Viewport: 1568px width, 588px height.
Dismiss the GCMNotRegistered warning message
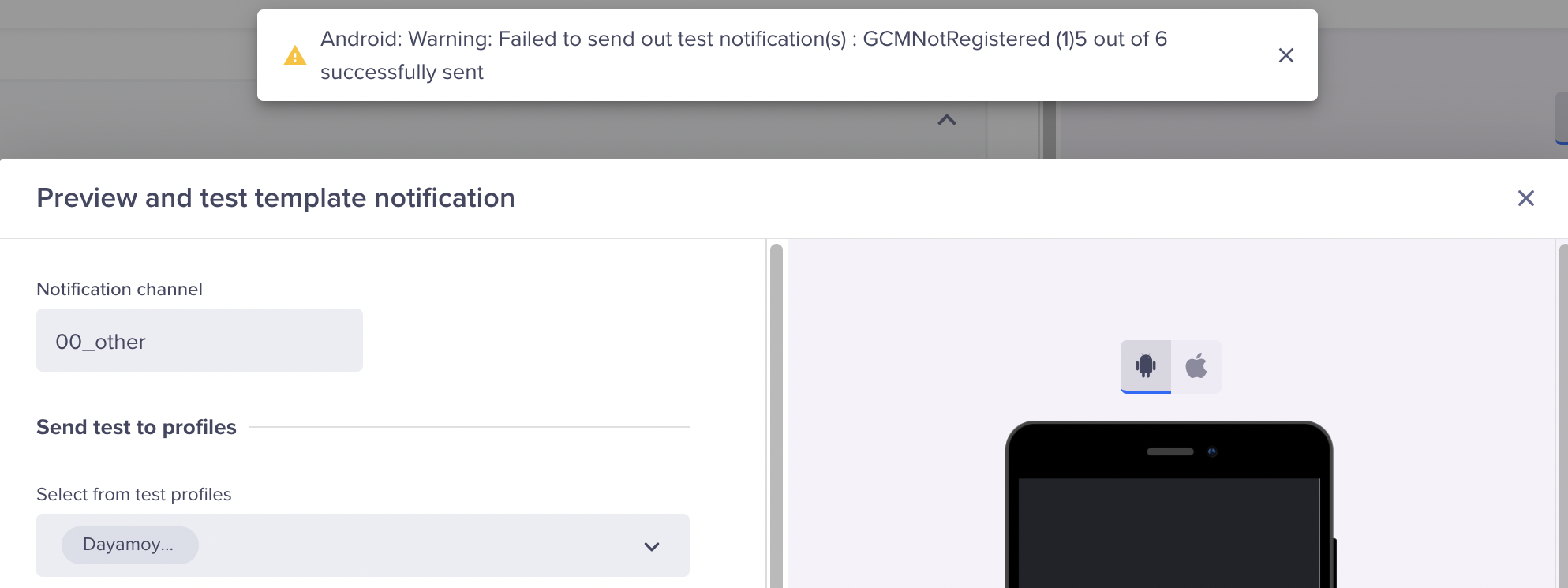[x=1285, y=55]
